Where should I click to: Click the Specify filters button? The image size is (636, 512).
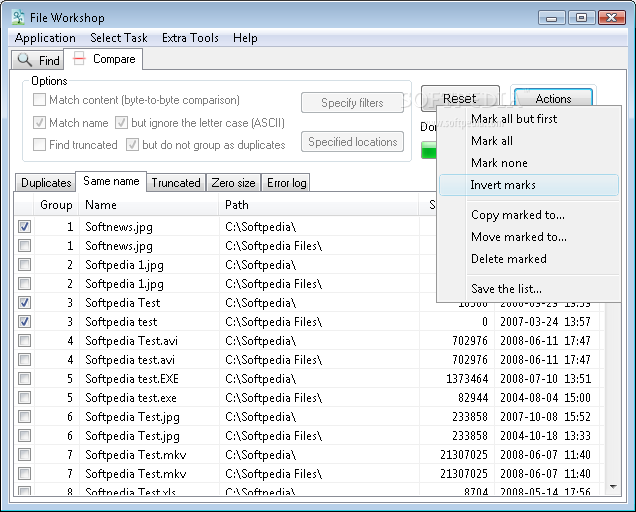352,103
